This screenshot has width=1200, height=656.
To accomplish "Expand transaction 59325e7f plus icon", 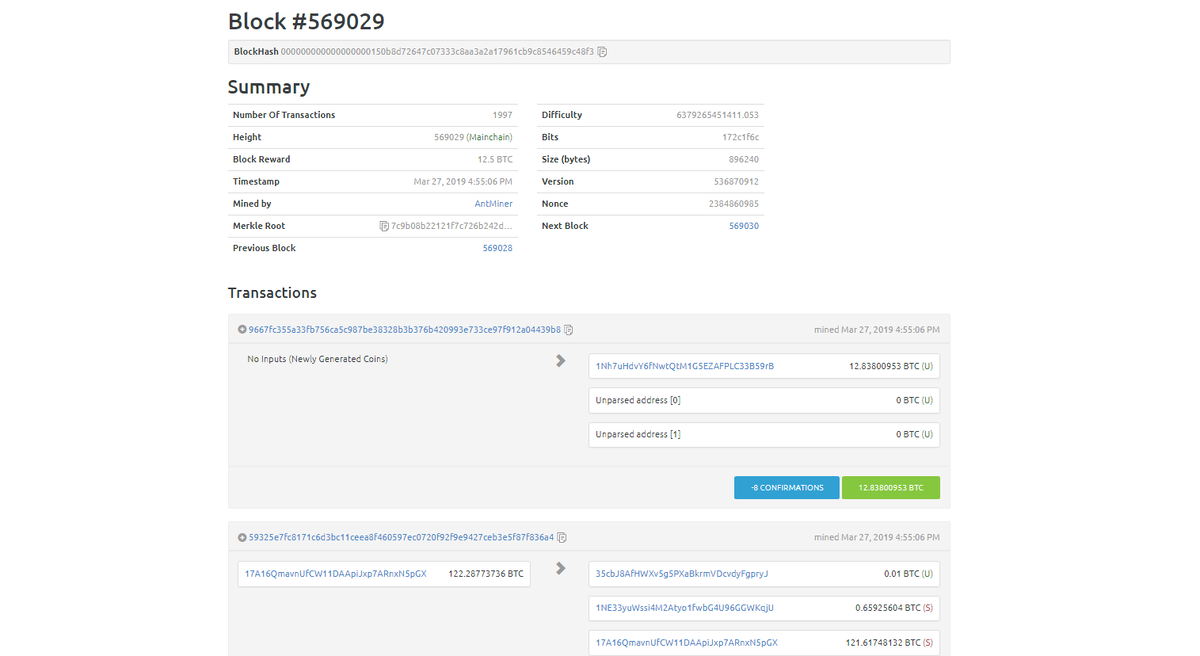I will click(242, 537).
